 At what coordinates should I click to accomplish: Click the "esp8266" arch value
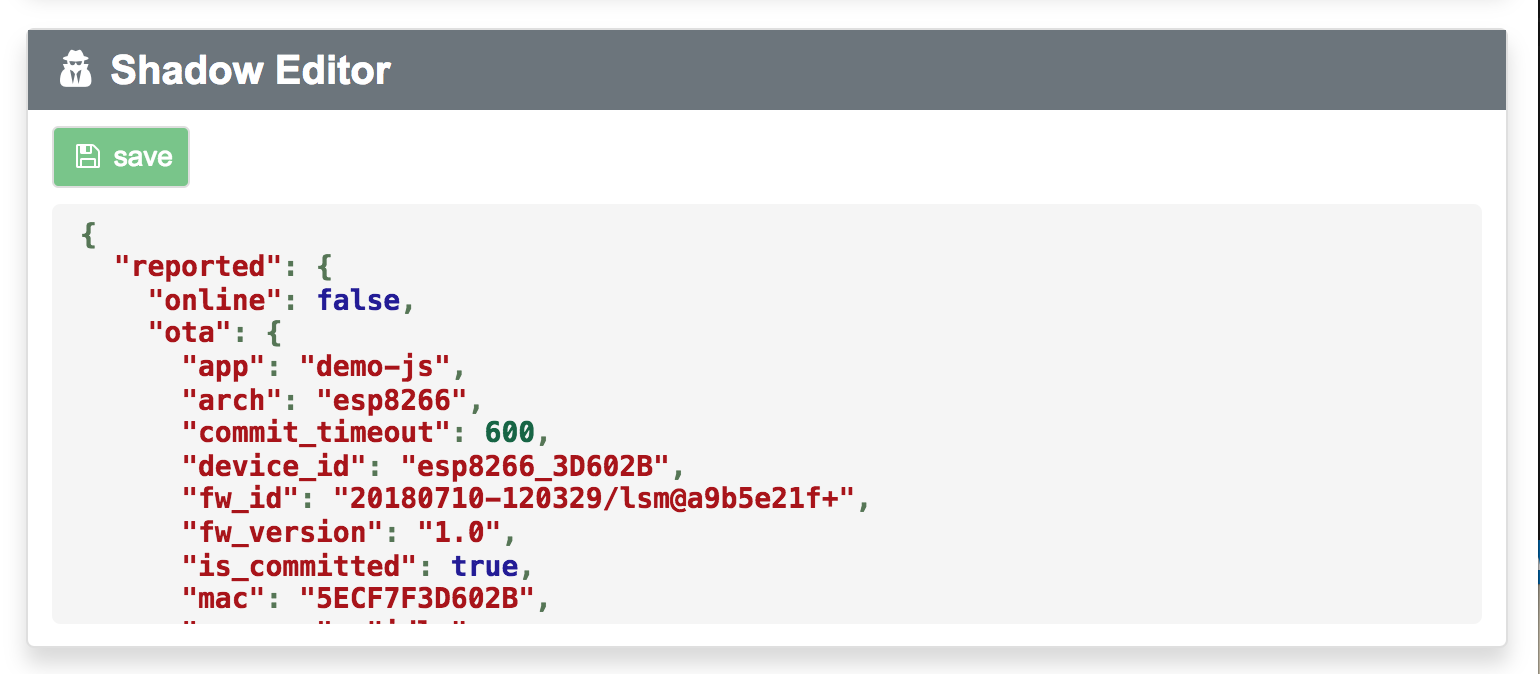pyautogui.click(x=392, y=400)
